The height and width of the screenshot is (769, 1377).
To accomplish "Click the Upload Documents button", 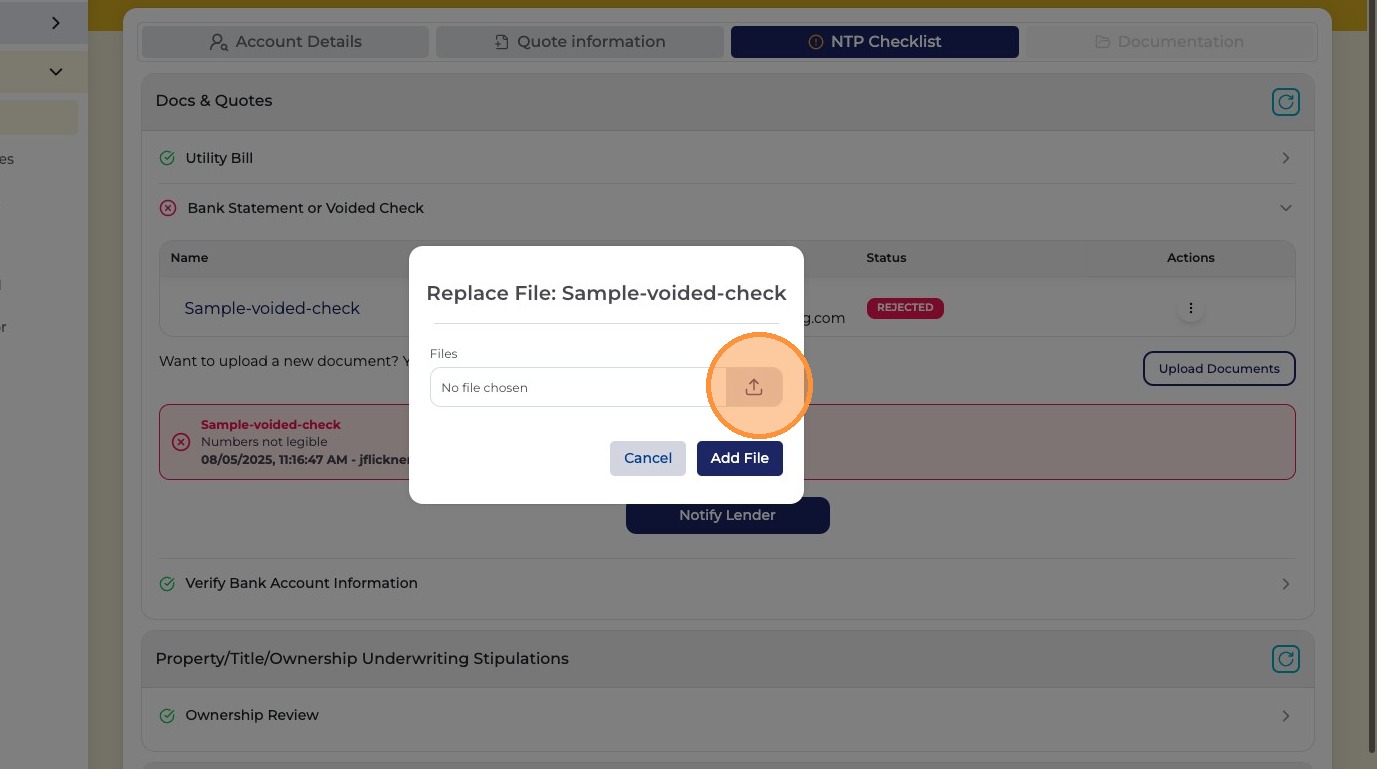I will pos(1219,368).
